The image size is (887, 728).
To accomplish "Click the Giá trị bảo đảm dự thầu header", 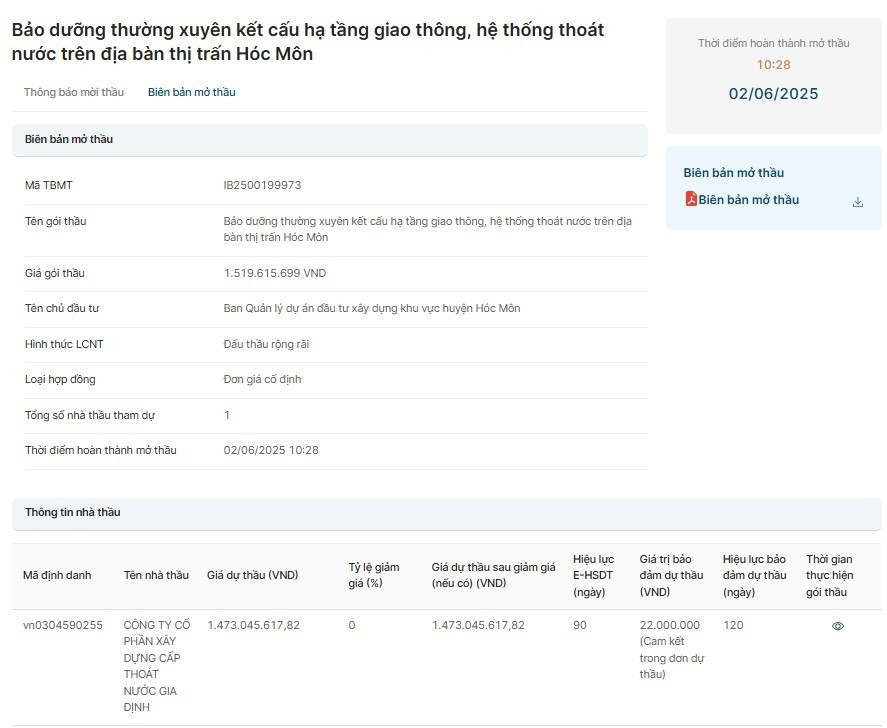I will pos(671,575).
